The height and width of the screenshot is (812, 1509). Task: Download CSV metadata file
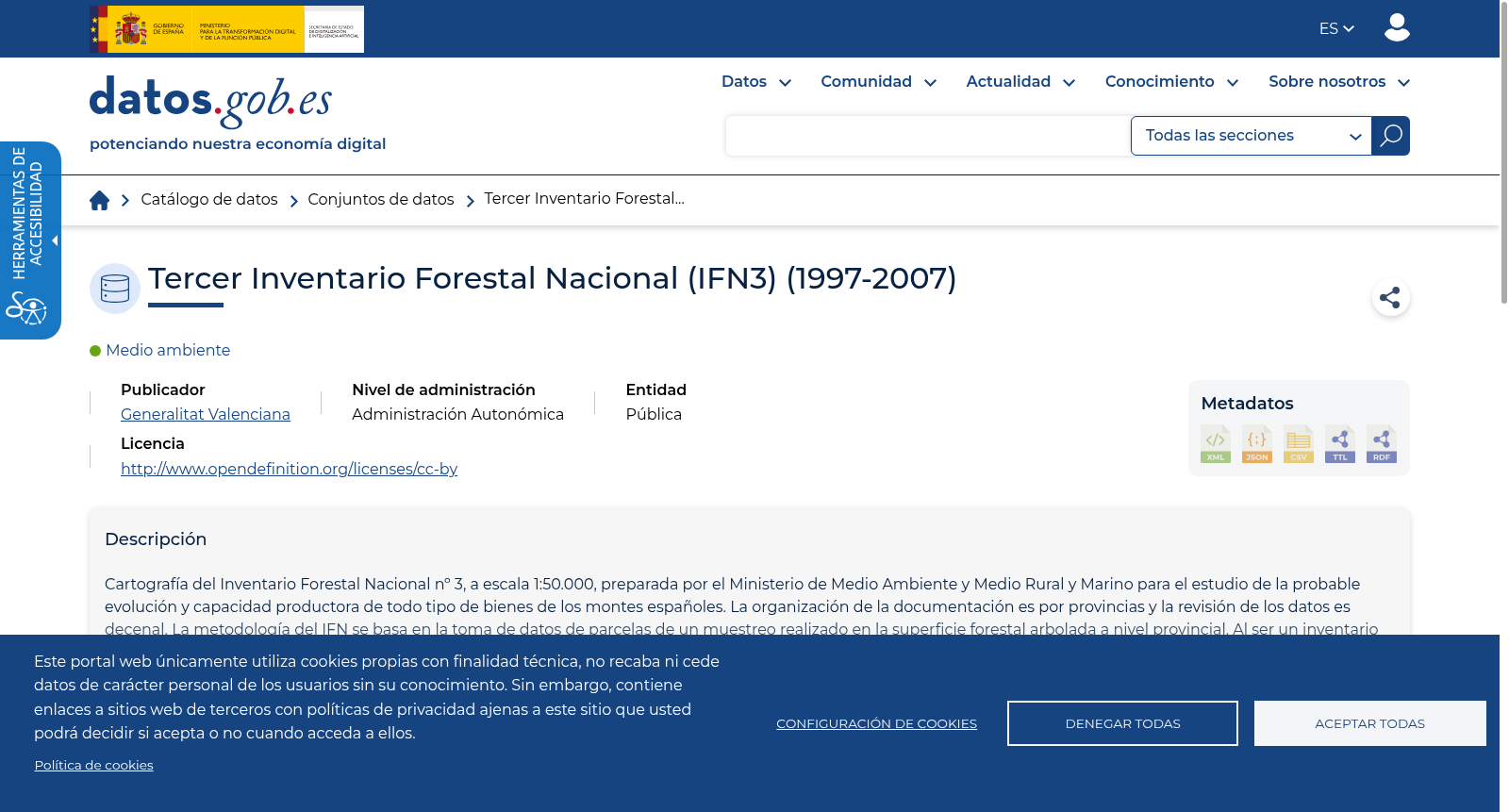[1299, 443]
